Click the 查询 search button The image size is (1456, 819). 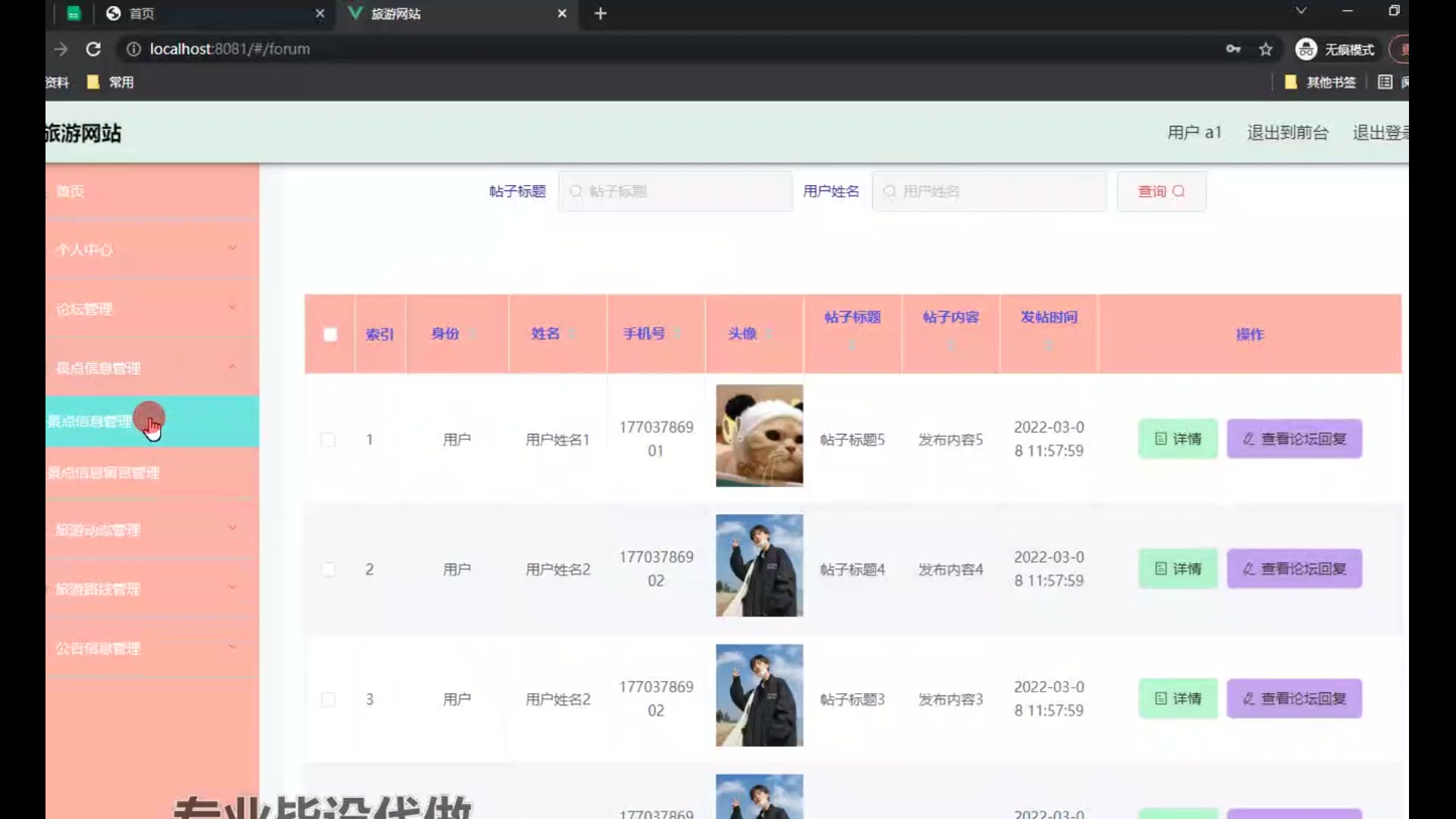pyautogui.click(x=1161, y=191)
